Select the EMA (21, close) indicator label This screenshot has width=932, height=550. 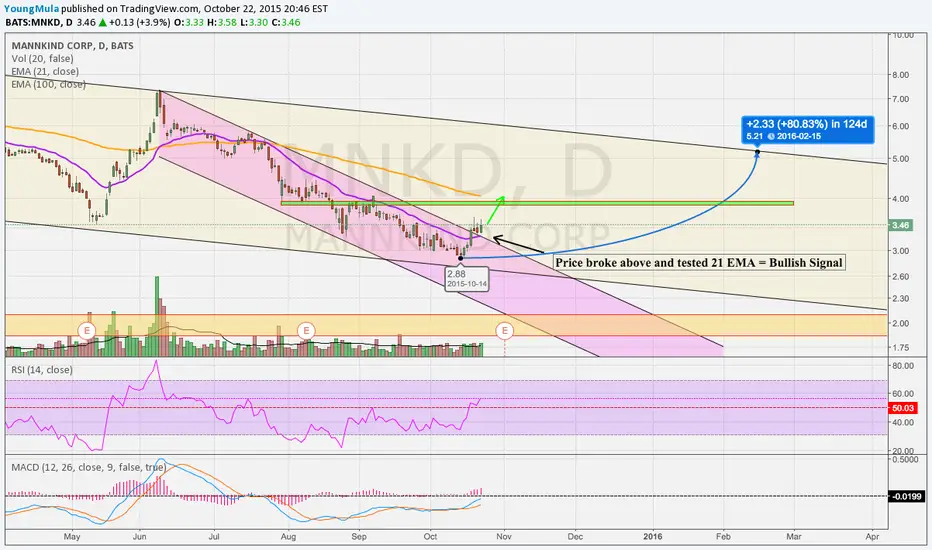point(45,71)
